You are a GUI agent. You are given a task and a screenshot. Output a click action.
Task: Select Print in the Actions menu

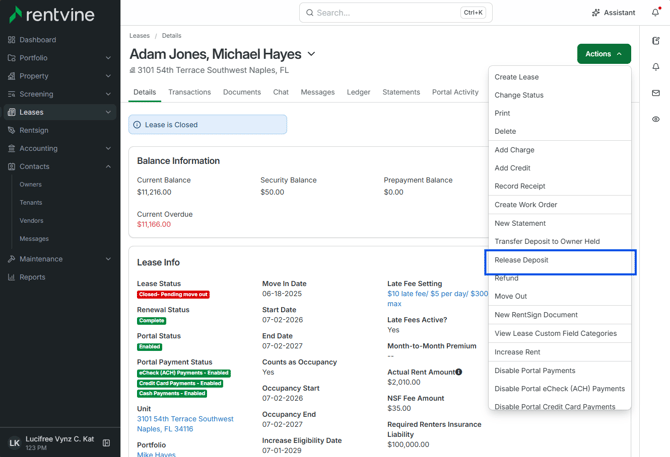(x=560, y=113)
